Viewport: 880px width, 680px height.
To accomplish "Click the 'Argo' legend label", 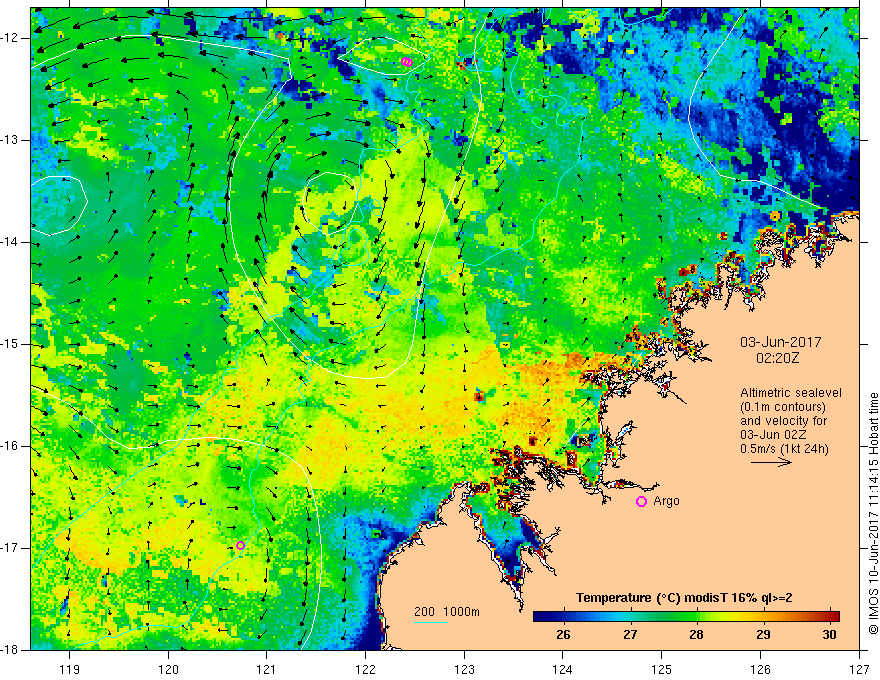I will pos(666,501).
